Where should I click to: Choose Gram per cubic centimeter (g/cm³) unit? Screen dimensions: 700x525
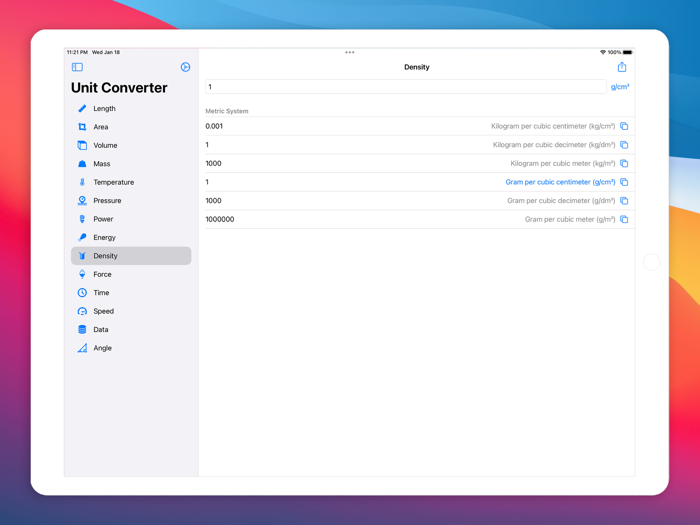click(560, 182)
